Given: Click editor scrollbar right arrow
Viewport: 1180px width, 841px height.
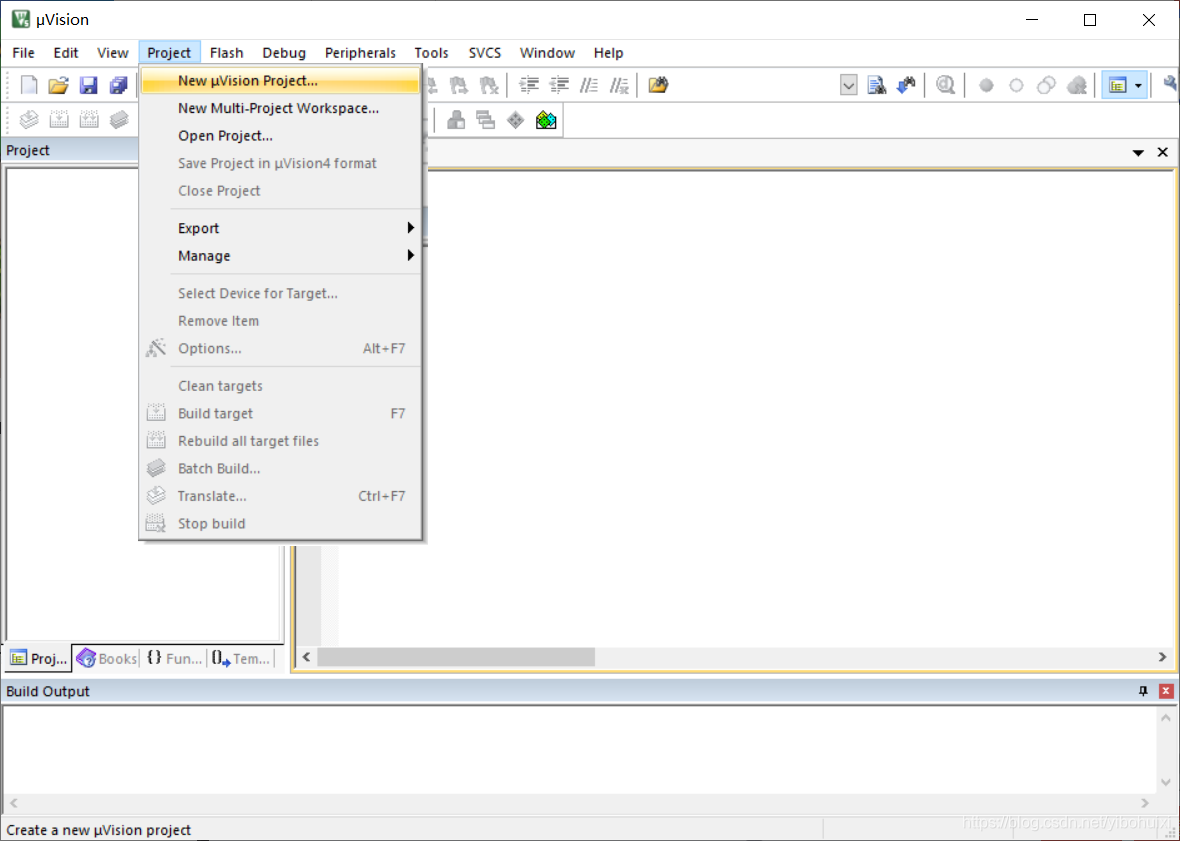Looking at the screenshot, I should click(1163, 657).
